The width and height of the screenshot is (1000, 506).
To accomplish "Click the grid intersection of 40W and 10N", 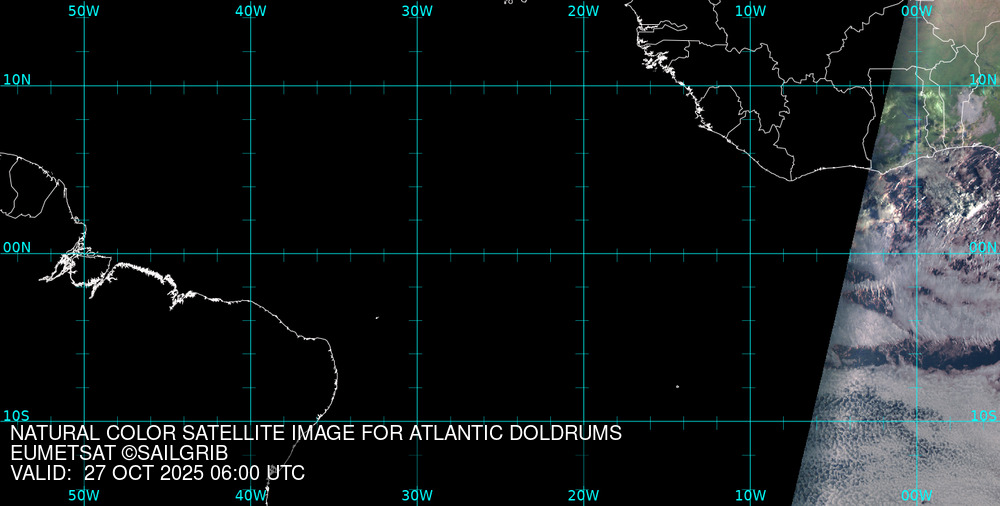I will pyautogui.click(x=250, y=85).
